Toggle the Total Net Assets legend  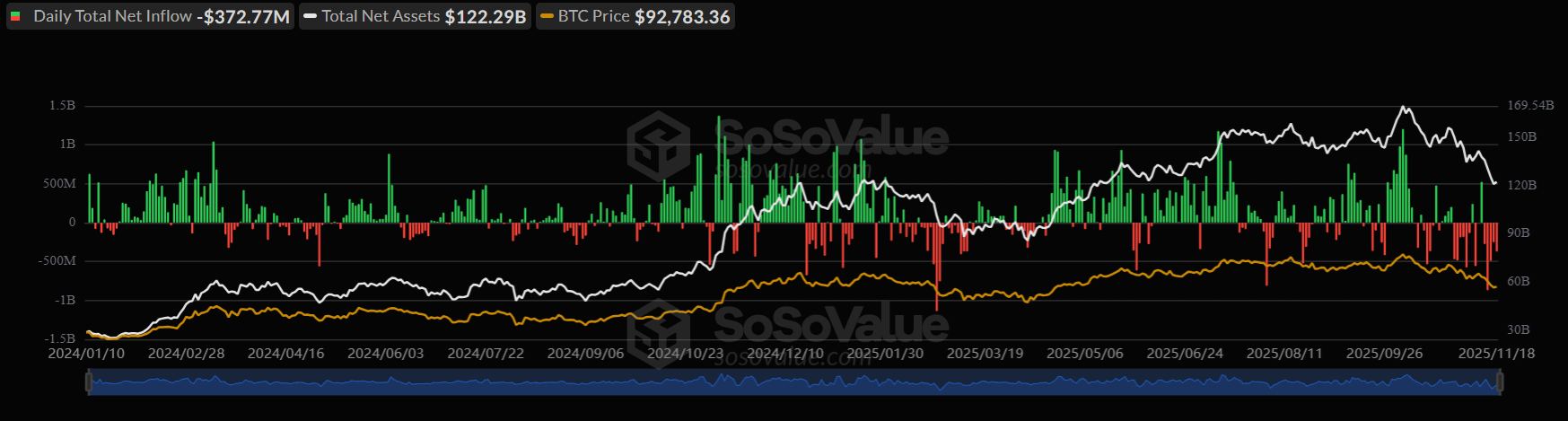click(415, 16)
